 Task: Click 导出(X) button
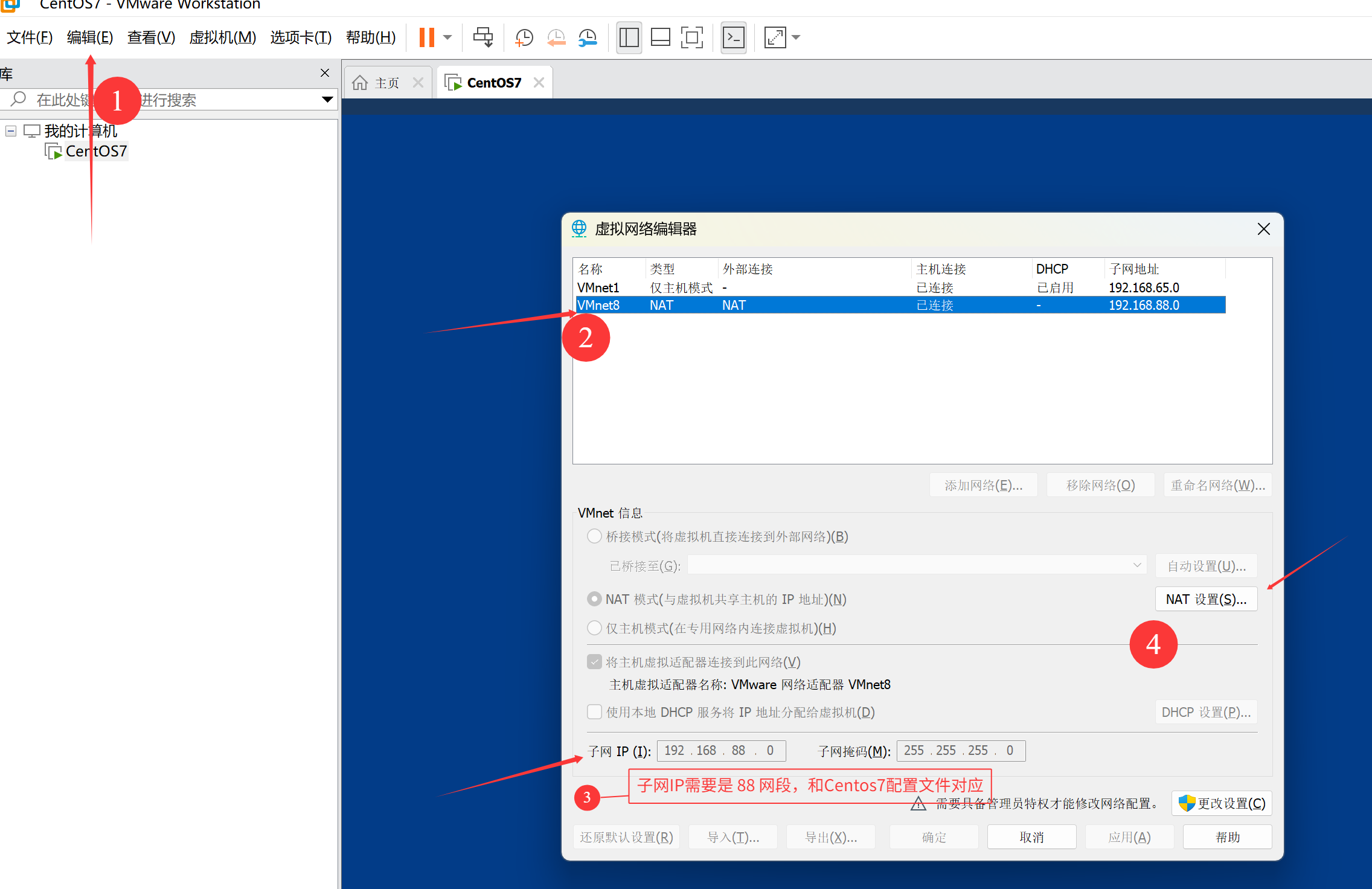[x=831, y=837]
